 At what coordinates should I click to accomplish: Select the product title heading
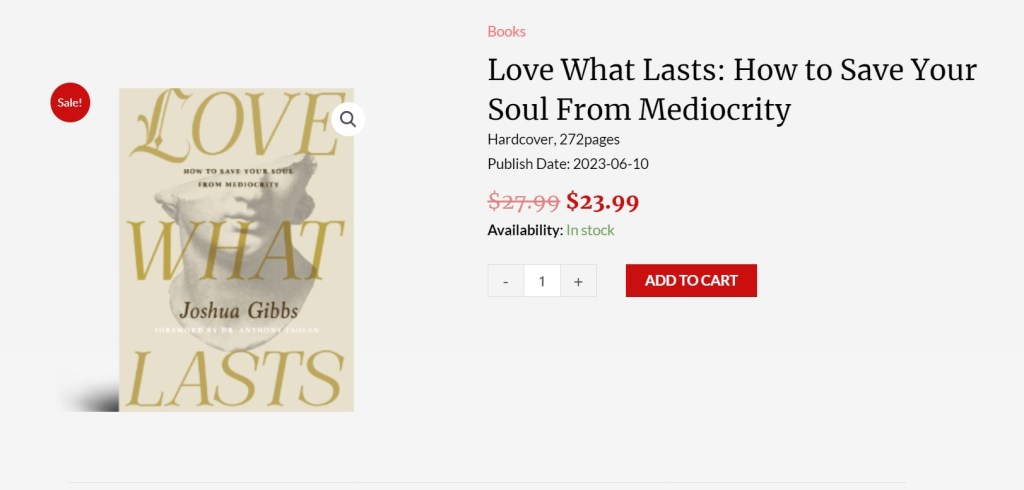pos(731,89)
